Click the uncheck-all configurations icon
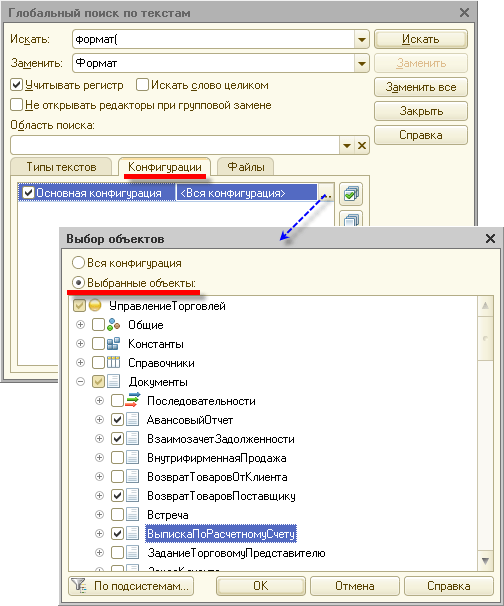Screen dimensions: 504x606 click(x=351, y=219)
